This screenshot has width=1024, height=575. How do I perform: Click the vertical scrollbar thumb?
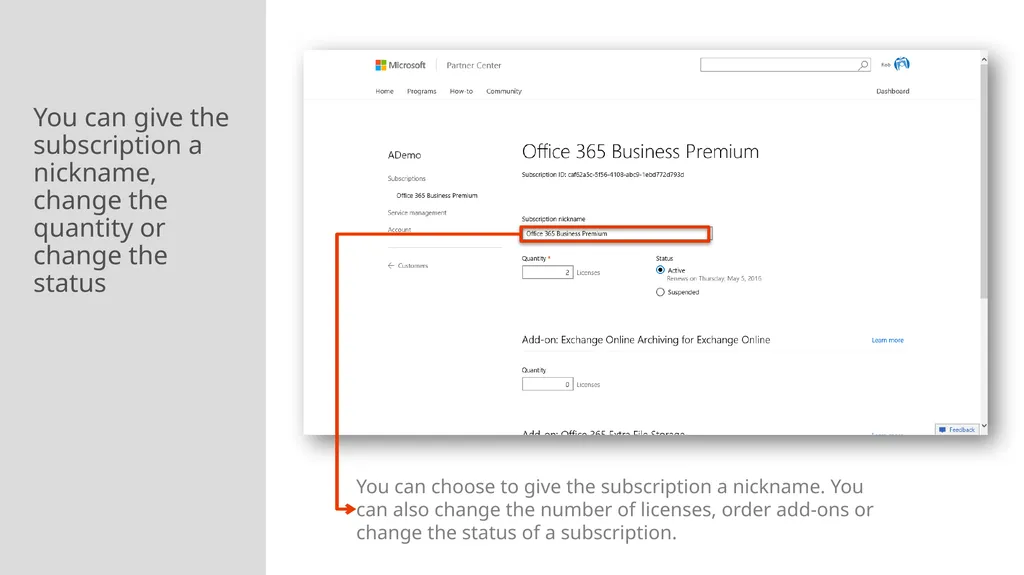click(x=984, y=182)
